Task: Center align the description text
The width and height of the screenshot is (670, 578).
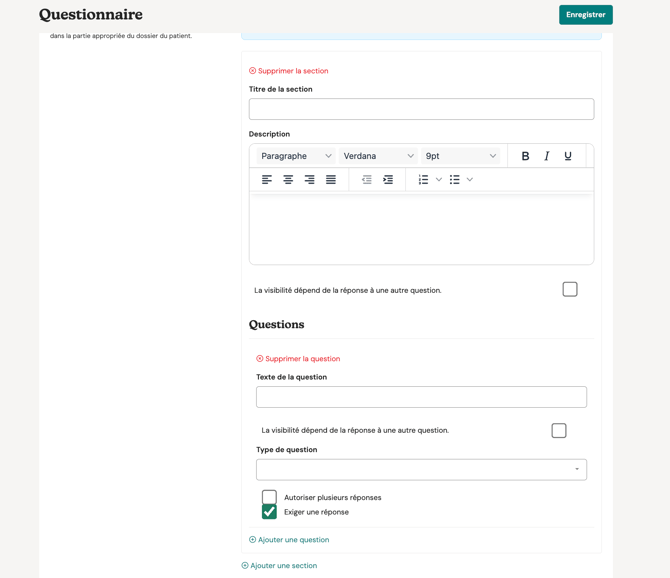Action: 288,180
